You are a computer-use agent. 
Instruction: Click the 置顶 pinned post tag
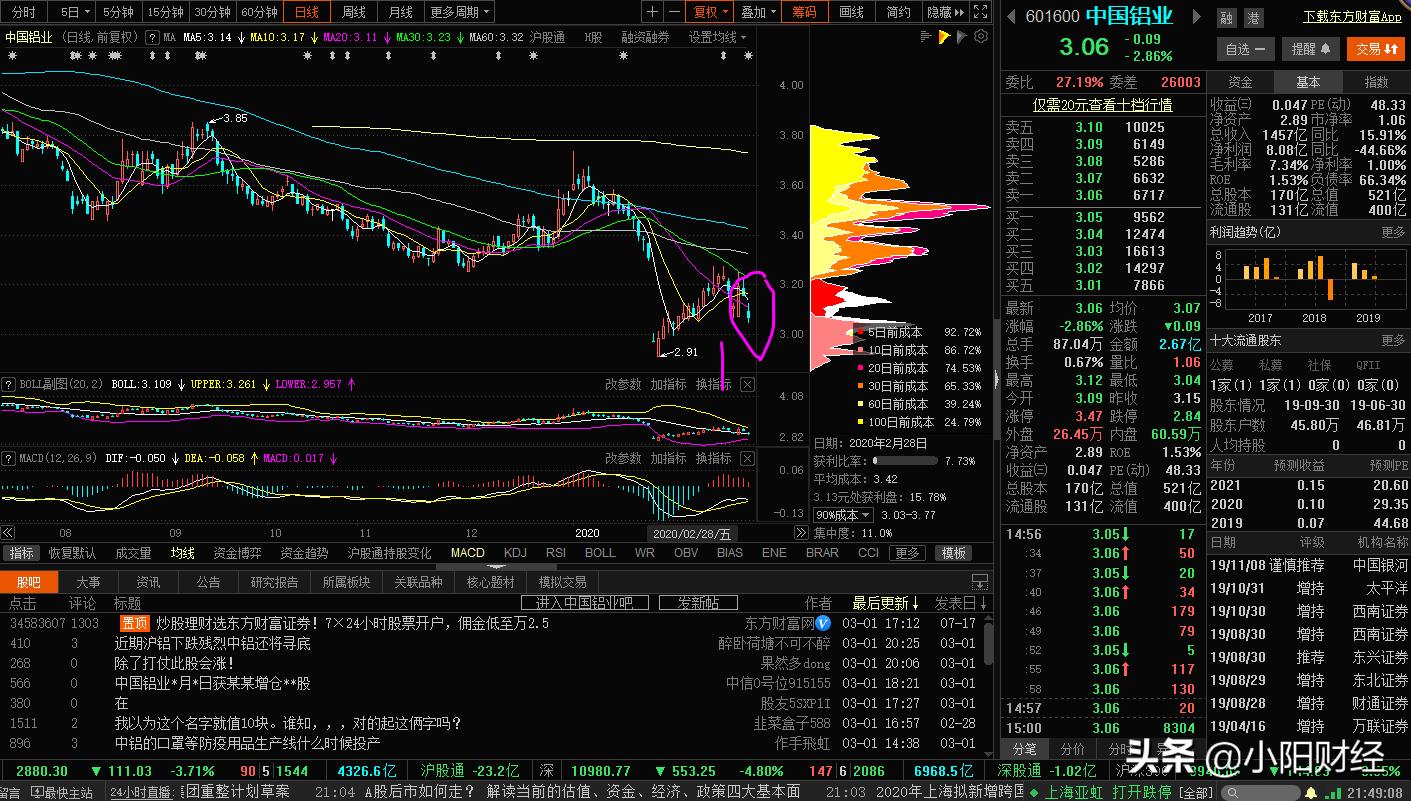click(133, 623)
